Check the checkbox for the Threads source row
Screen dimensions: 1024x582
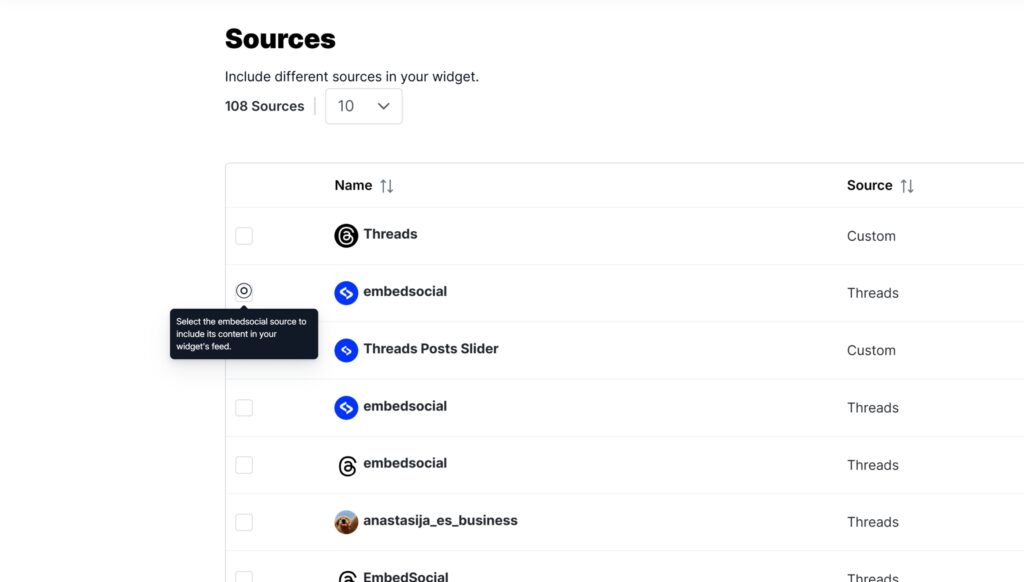(244, 235)
